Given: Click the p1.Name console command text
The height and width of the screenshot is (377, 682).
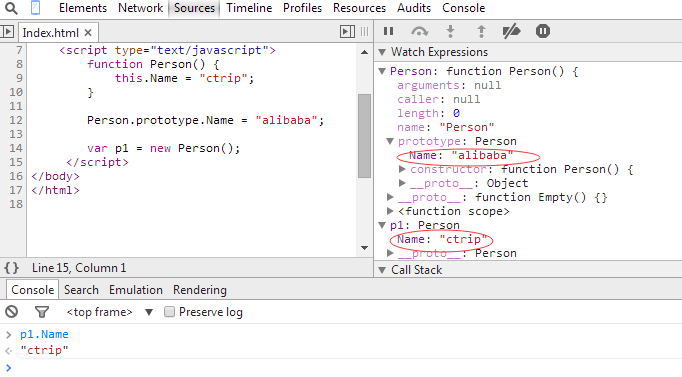Looking at the screenshot, I should 44,334.
